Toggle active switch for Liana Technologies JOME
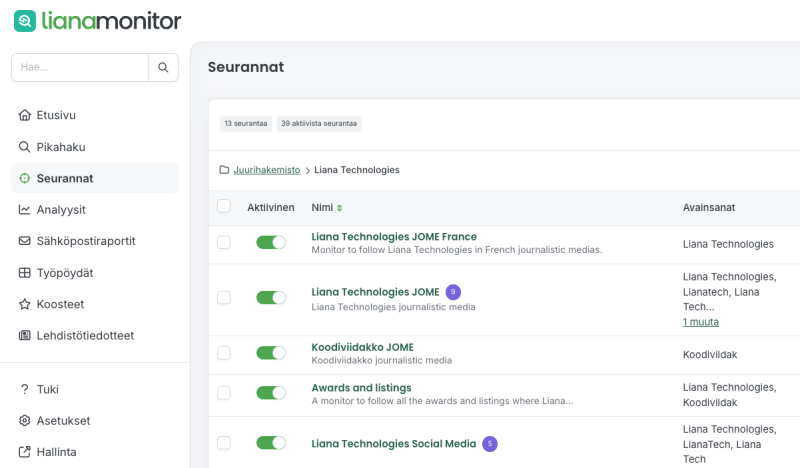 pos(271,298)
